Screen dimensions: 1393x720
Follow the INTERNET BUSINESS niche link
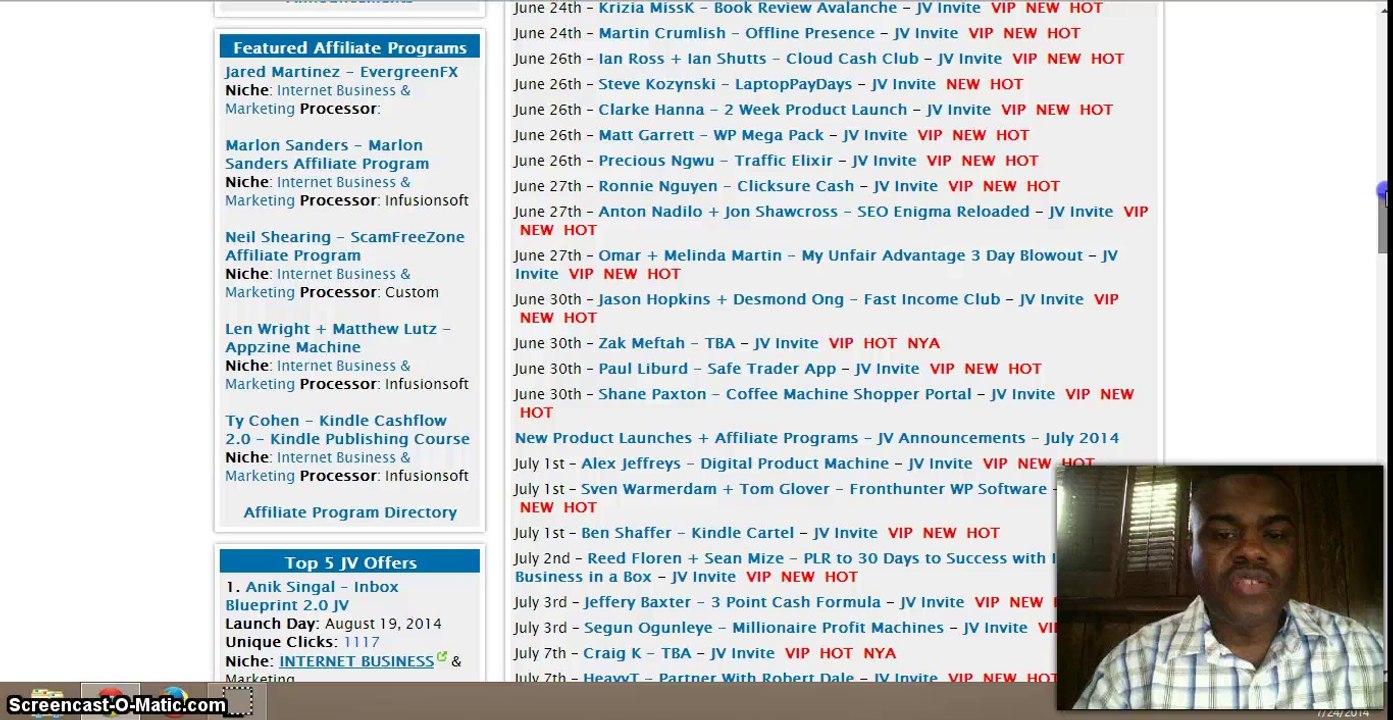point(356,661)
